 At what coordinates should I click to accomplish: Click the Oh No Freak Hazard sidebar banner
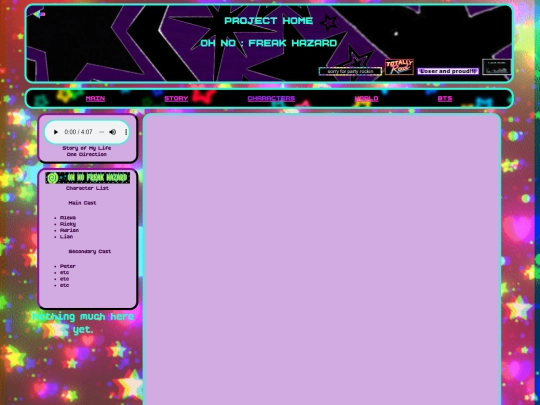coord(88,178)
